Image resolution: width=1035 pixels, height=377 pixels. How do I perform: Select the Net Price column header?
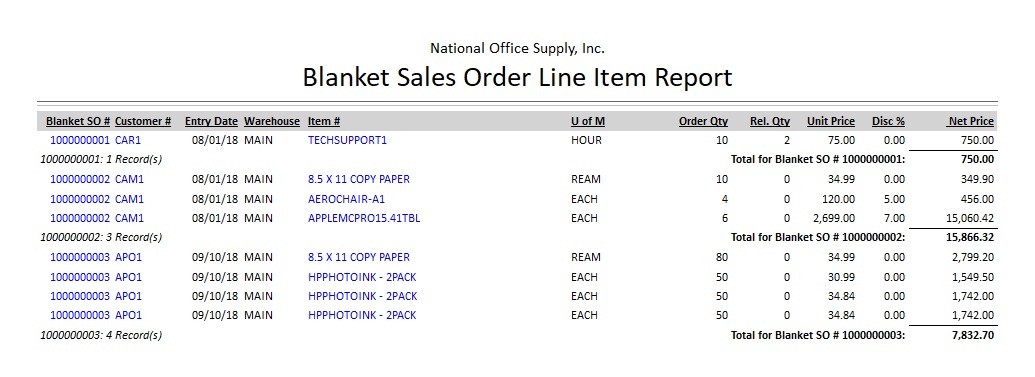[x=971, y=121]
